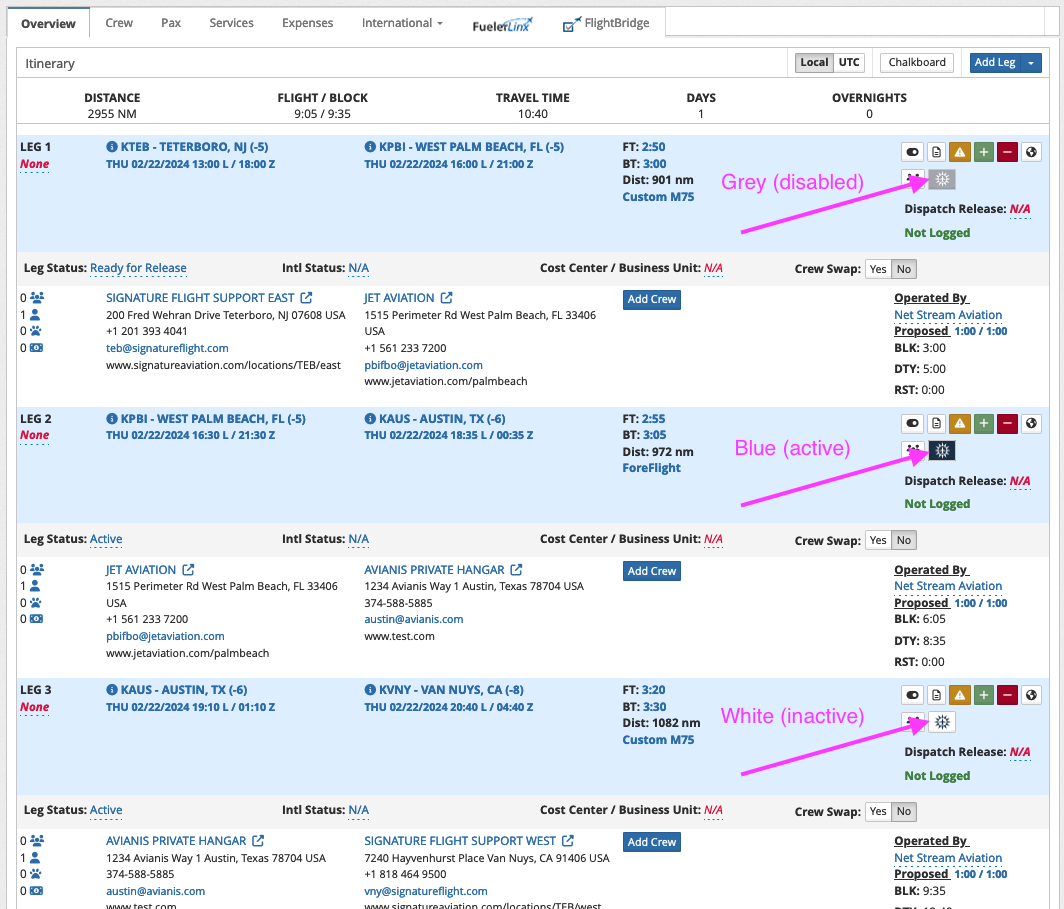This screenshot has height=909, width=1064.
Task: Click the blue ForeFlight icon on Leg 2
Action: (x=941, y=451)
